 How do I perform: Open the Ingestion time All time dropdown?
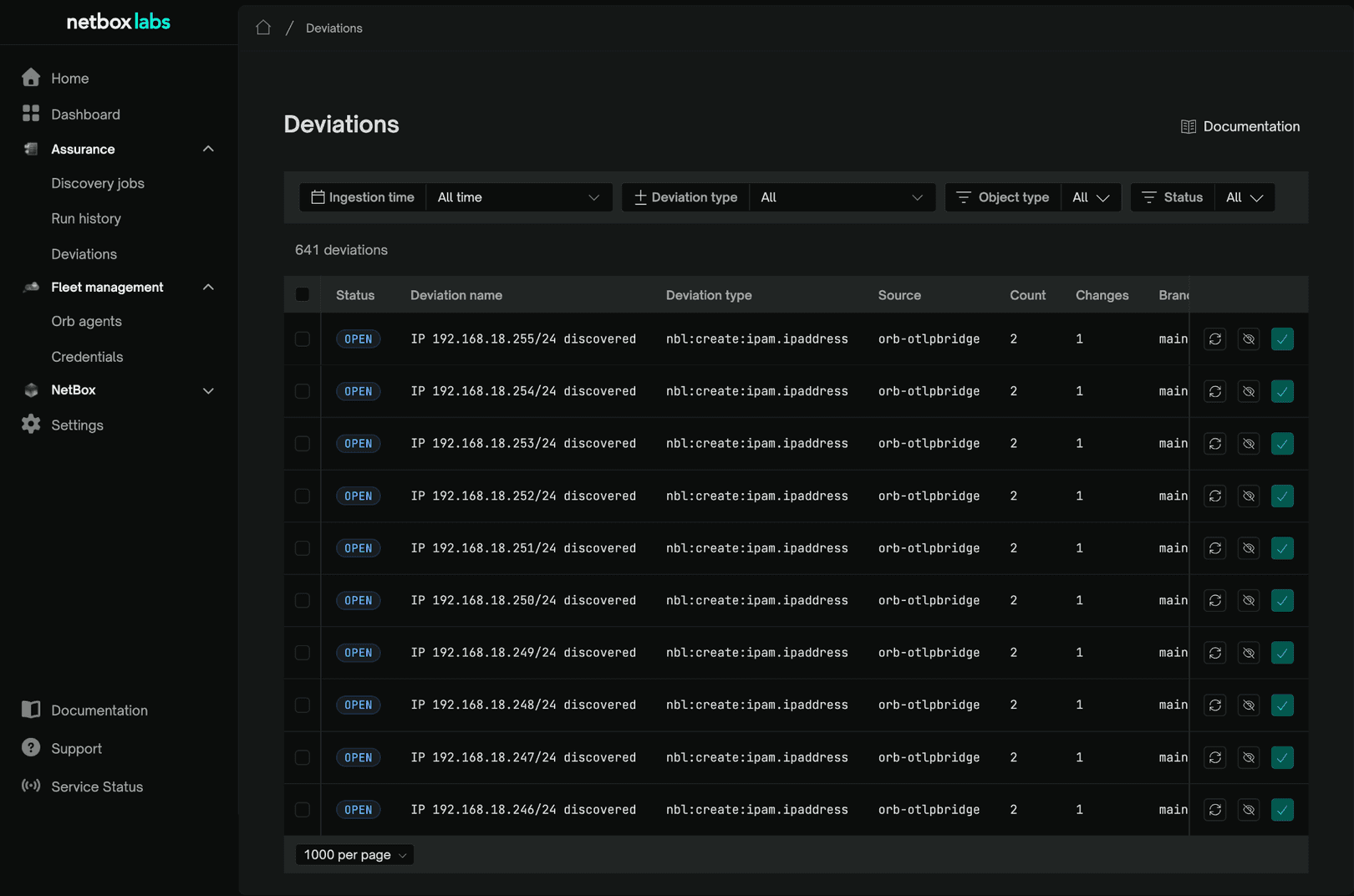(519, 197)
